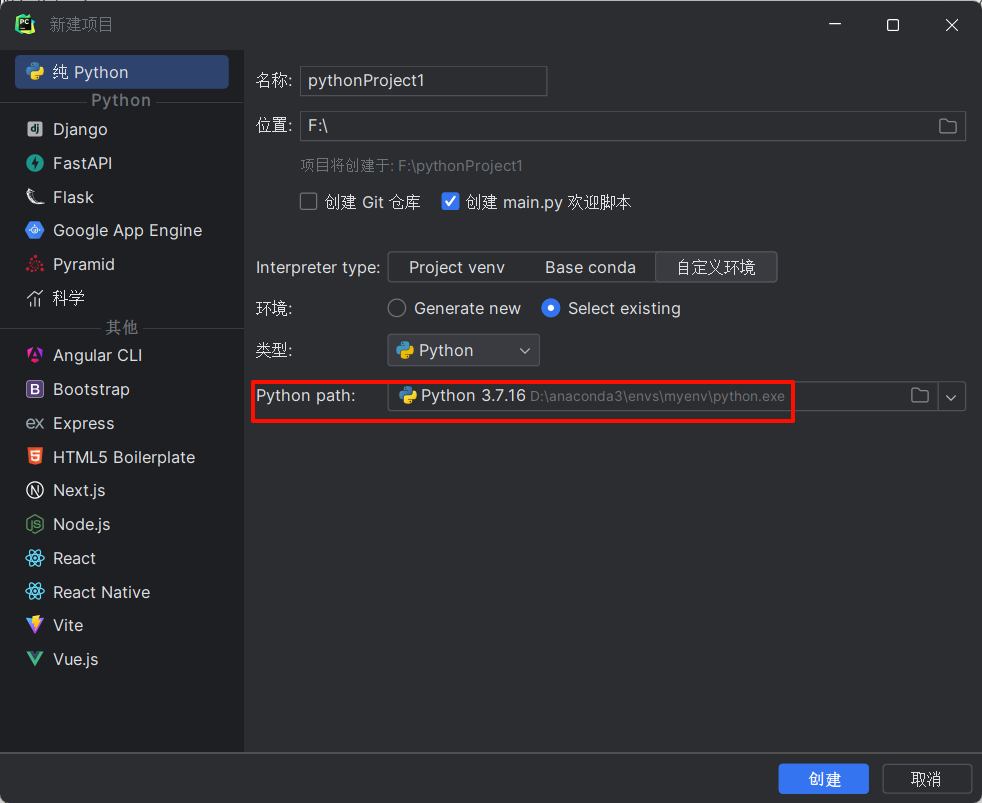Select the 科学 scientific project icon
Screen dimensions: 982x803
[x=35, y=298]
